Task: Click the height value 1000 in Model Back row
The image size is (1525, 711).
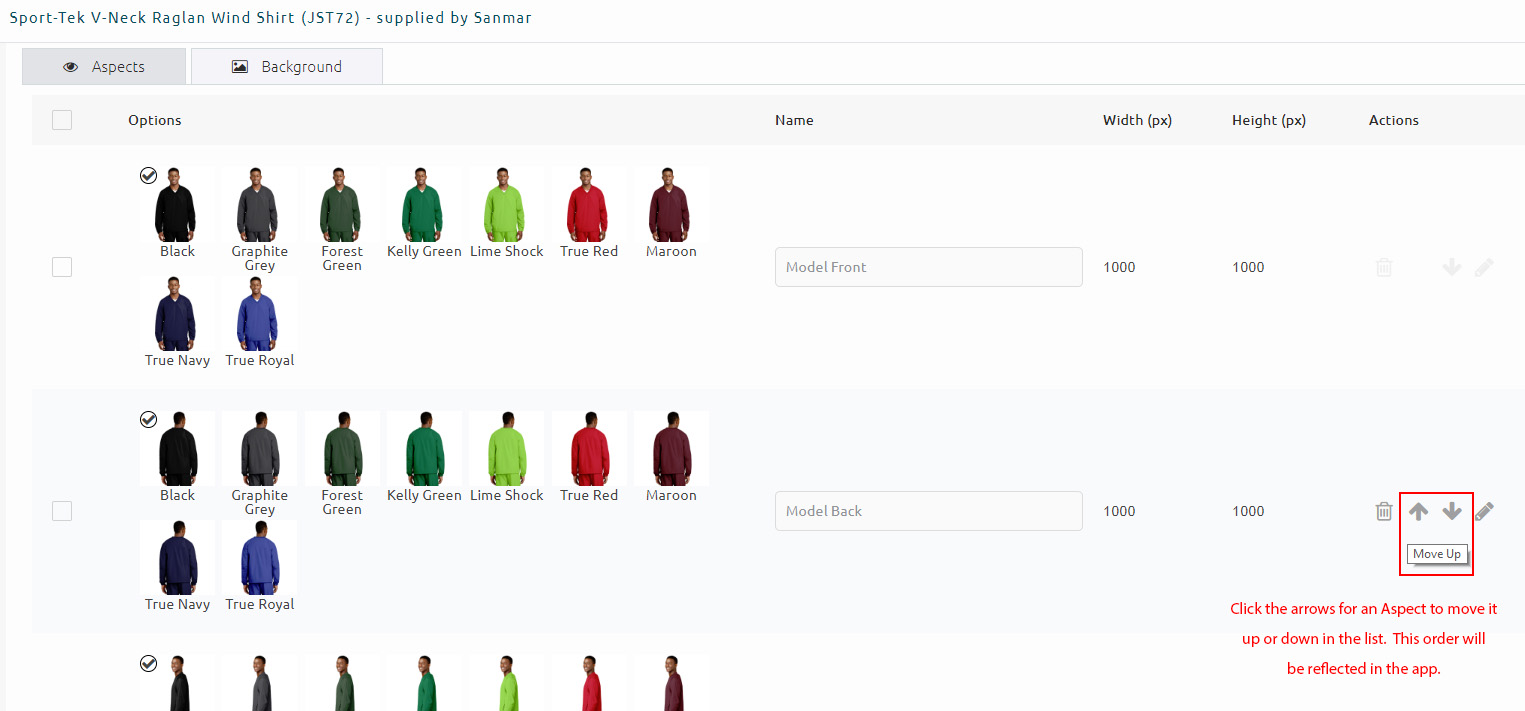Action: [1248, 511]
